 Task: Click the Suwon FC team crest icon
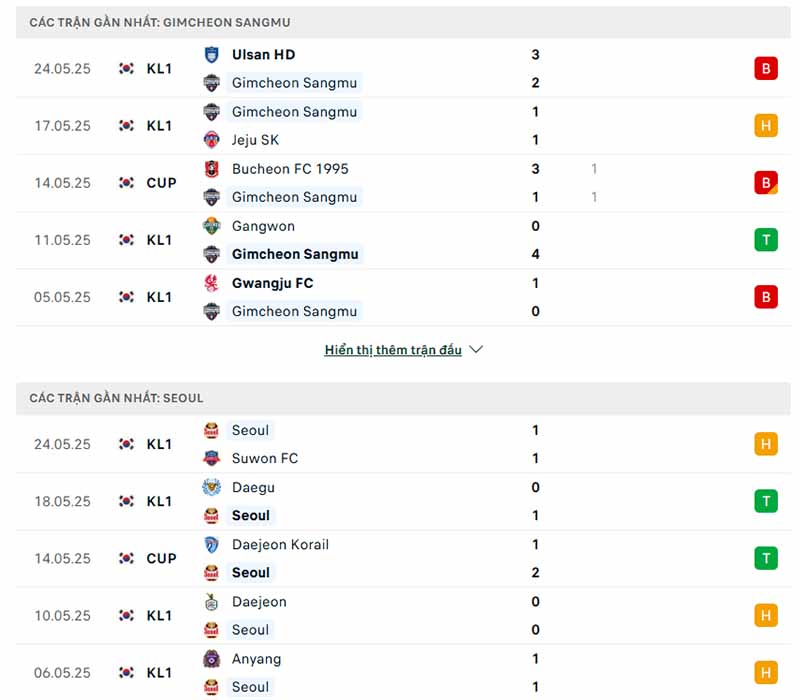[x=211, y=459]
